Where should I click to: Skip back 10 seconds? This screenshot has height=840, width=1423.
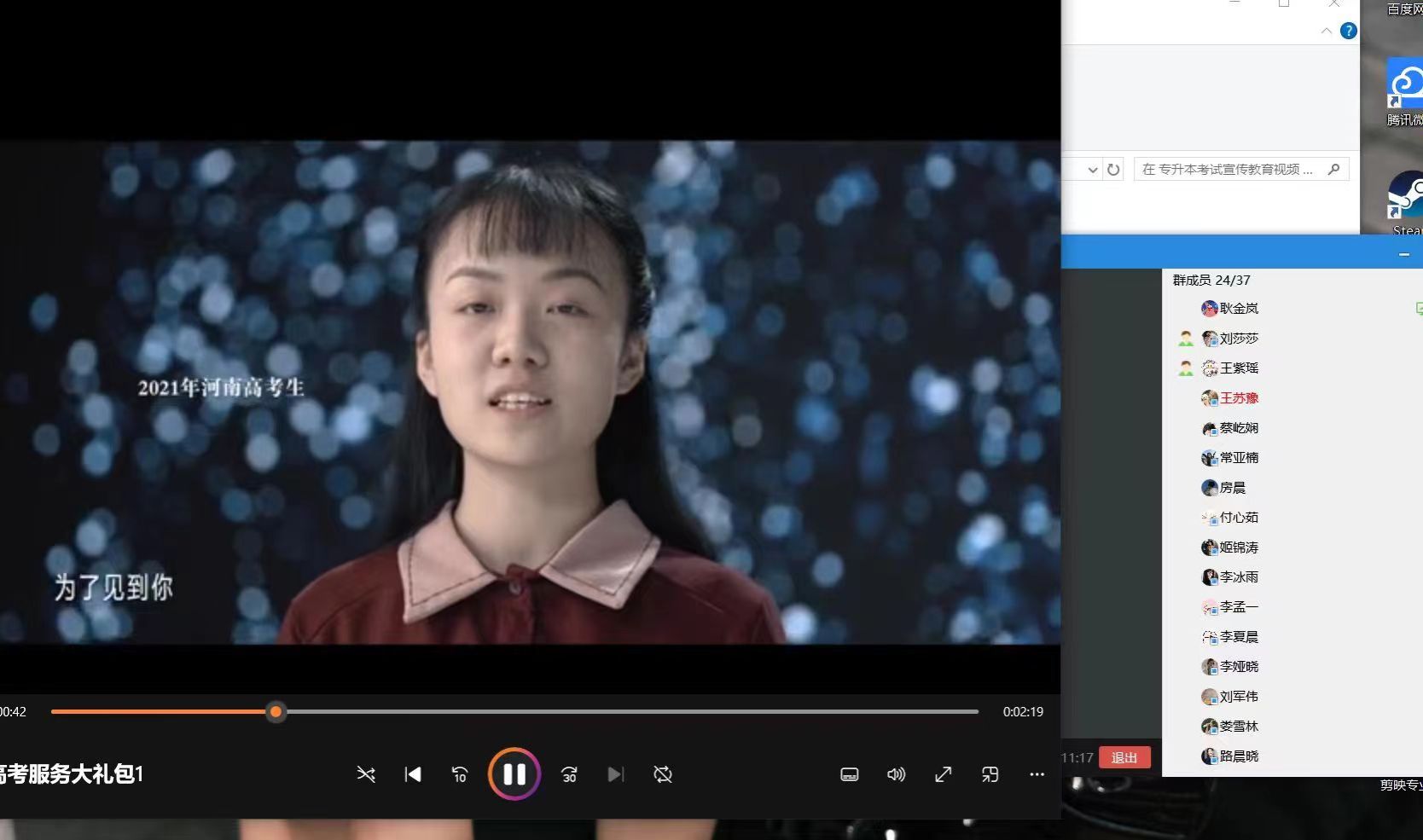(460, 774)
